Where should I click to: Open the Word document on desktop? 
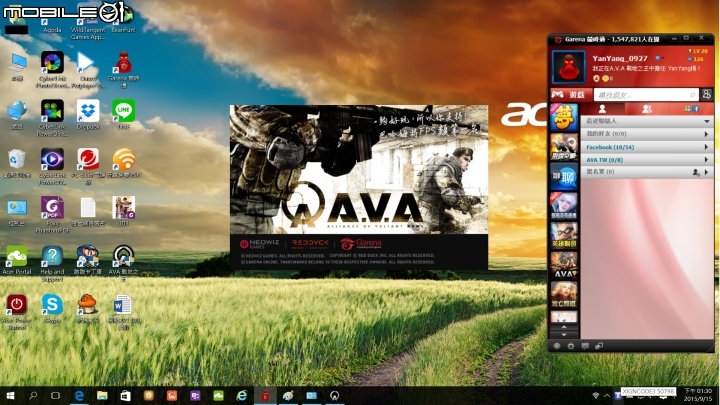tap(123, 312)
